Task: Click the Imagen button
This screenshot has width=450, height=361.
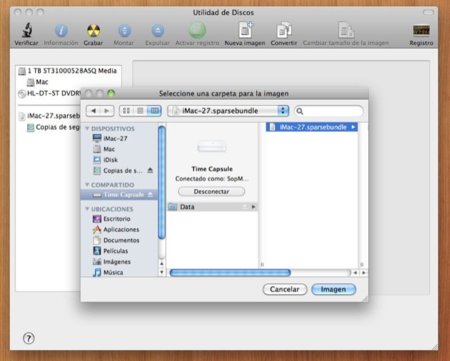Action: click(x=333, y=289)
